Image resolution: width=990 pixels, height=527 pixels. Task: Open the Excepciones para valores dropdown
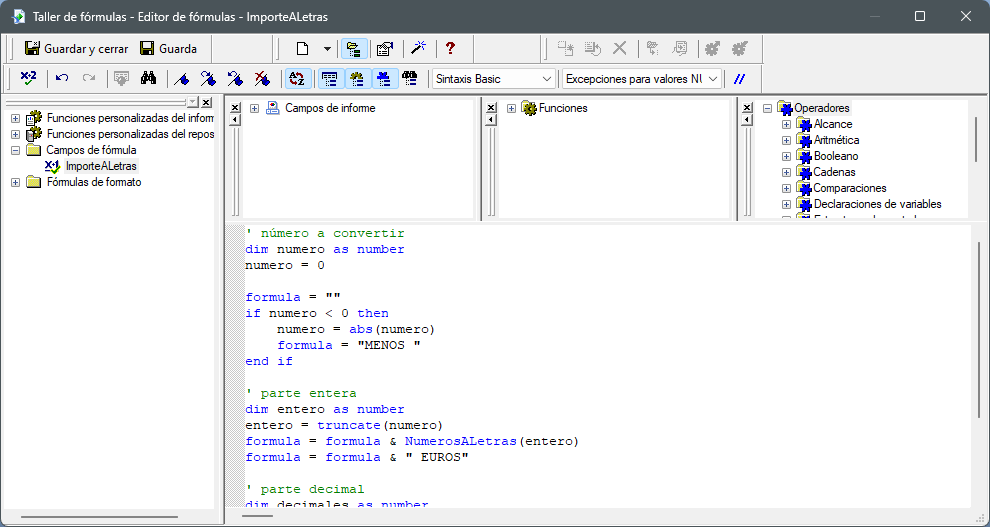tap(641, 78)
